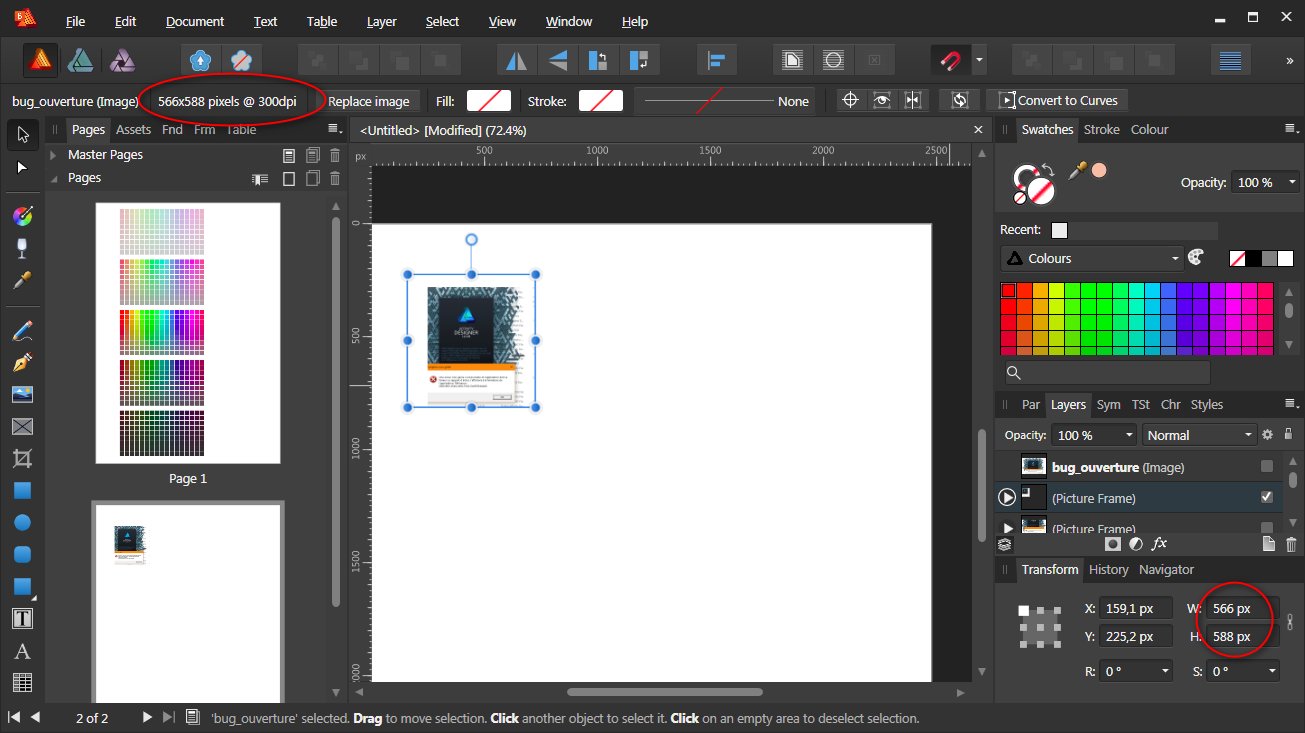Toggle the padlock icon in Layers panel

coord(1288,435)
